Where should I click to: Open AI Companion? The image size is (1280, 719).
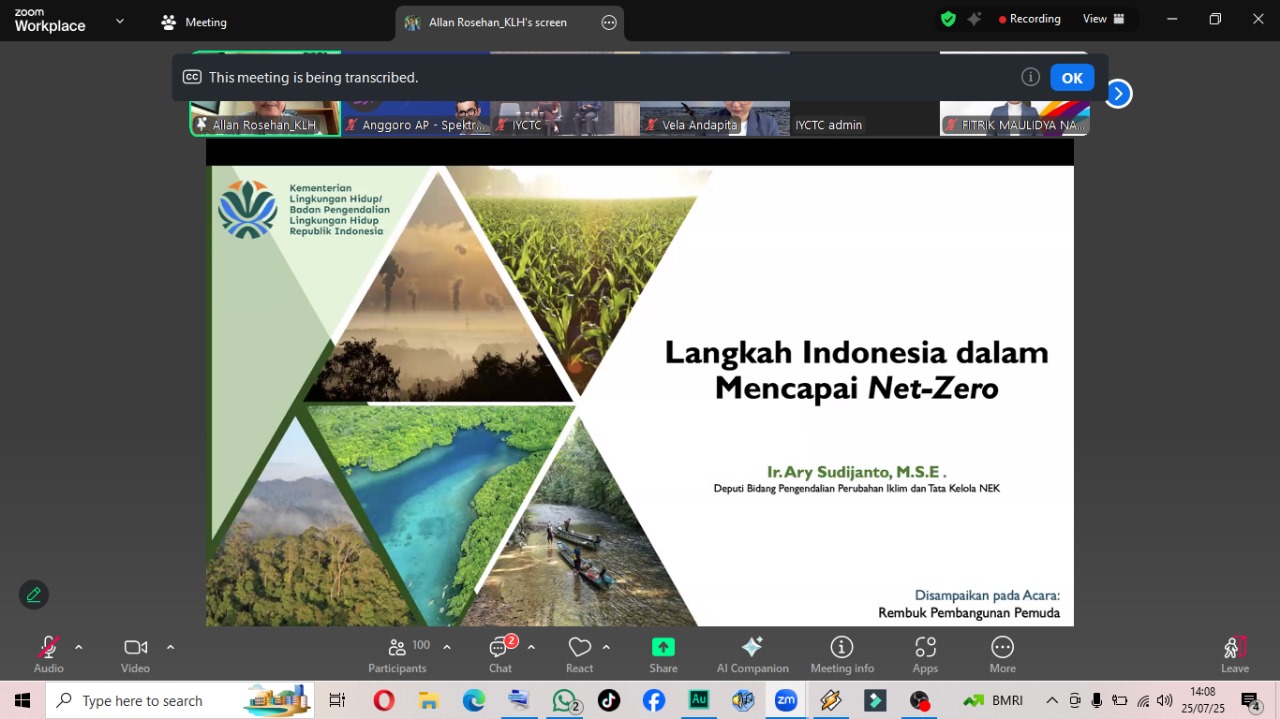753,655
